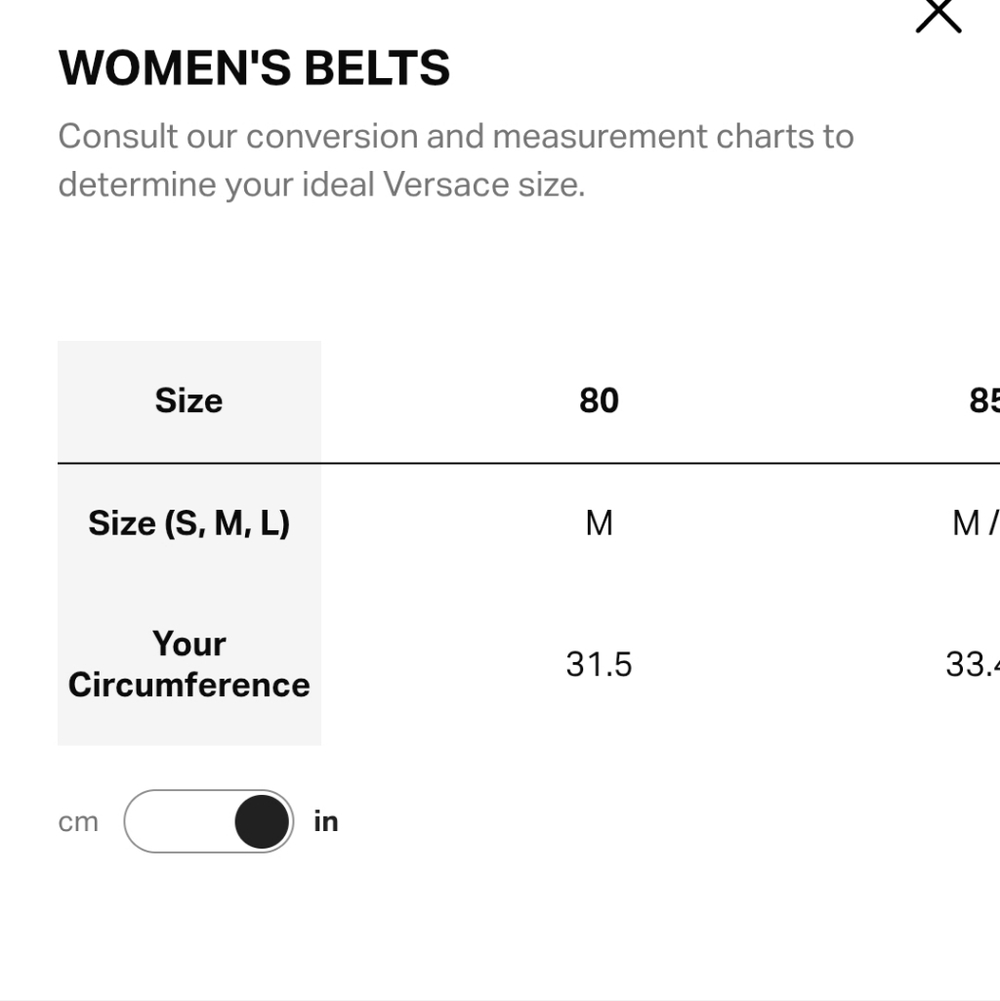Click the Size row header cell

click(189, 401)
